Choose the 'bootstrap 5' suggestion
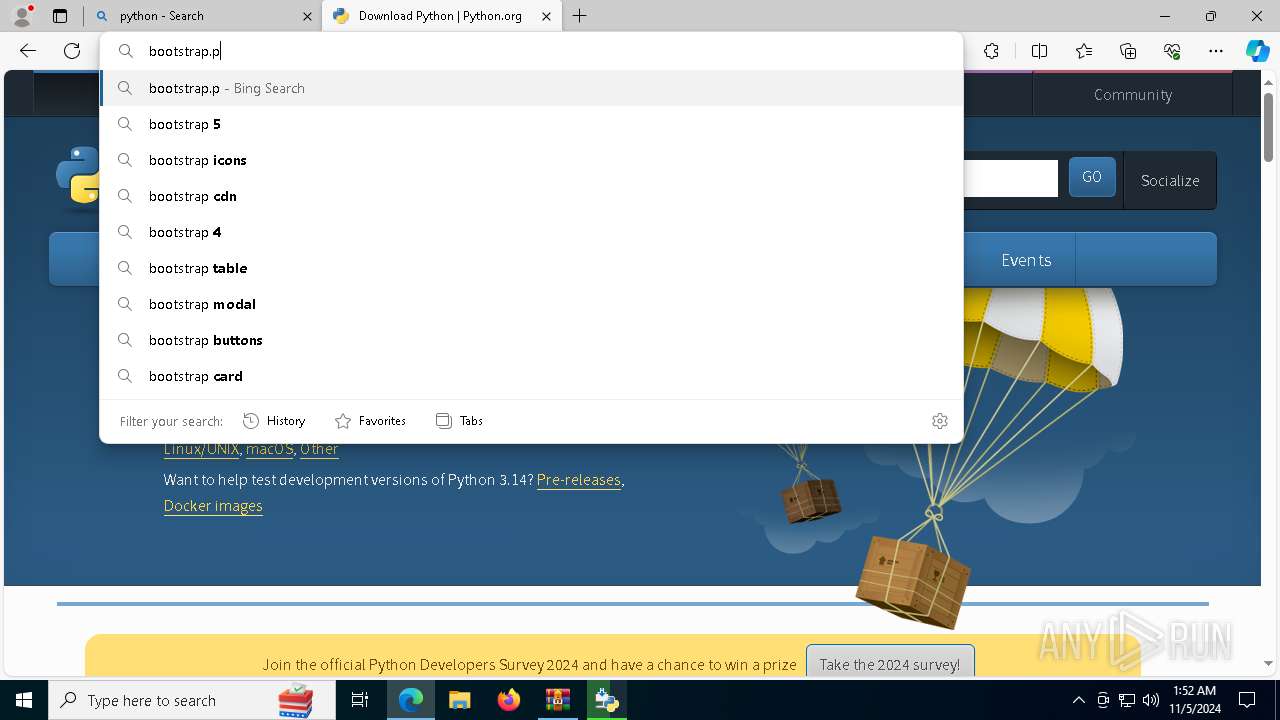The image size is (1280, 720). click(x=532, y=124)
